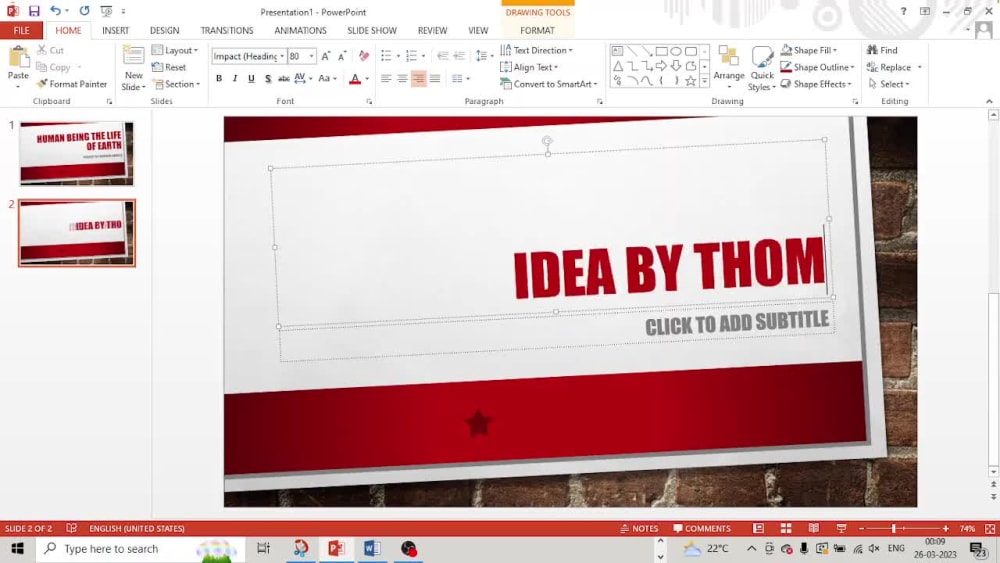Image resolution: width=1000 pixels, height=563 pixels.
Task: Open the NOTES pane
Action: tap(639, 528)
